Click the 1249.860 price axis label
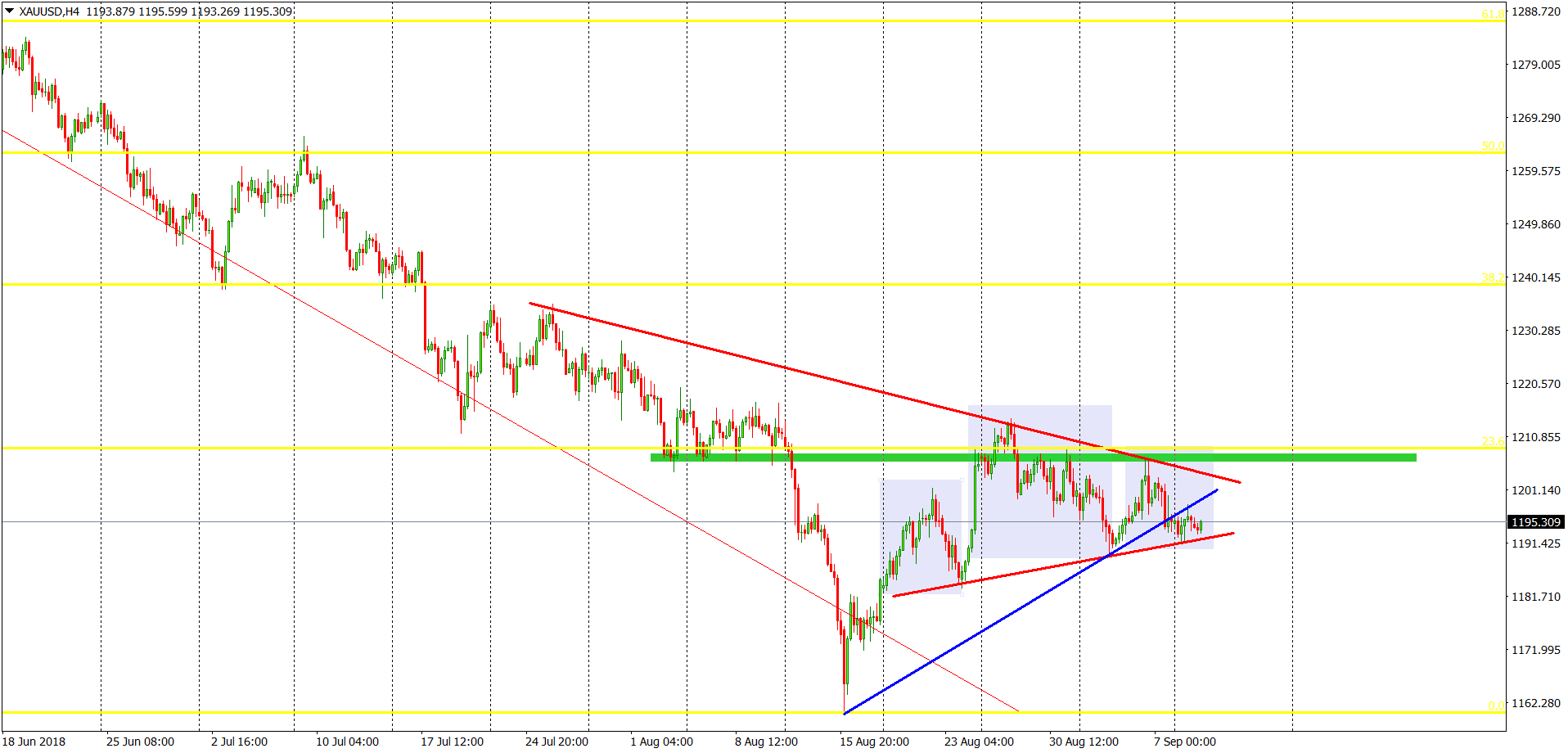Image resolution: width=1568 pixels, height=753 pixels. coord(1535,224)
